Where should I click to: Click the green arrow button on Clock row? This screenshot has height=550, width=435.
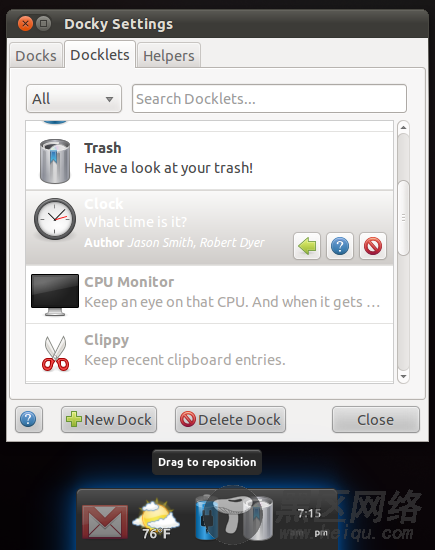pos(307,246)
